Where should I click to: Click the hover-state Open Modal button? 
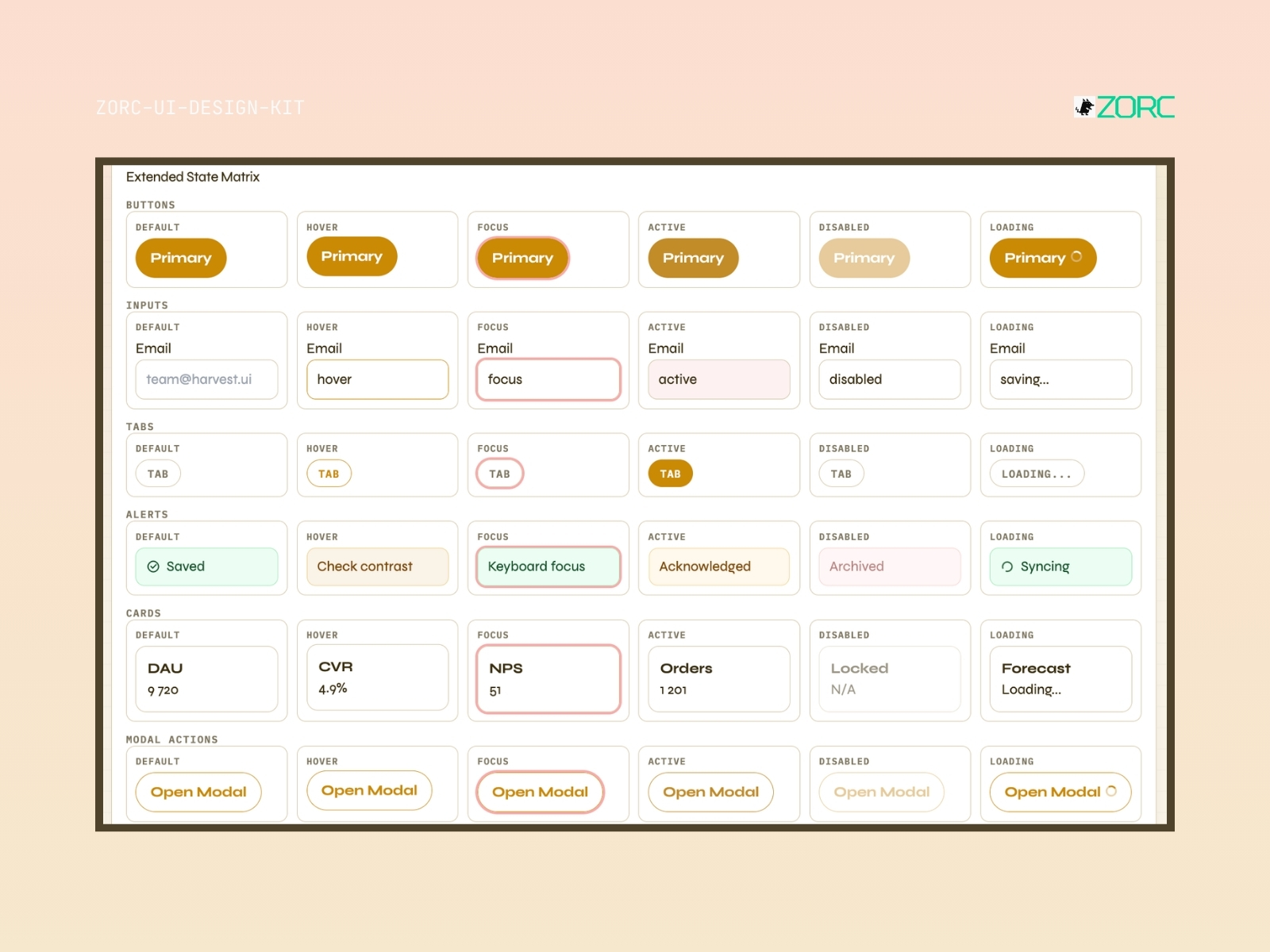[x=369, y=790]
